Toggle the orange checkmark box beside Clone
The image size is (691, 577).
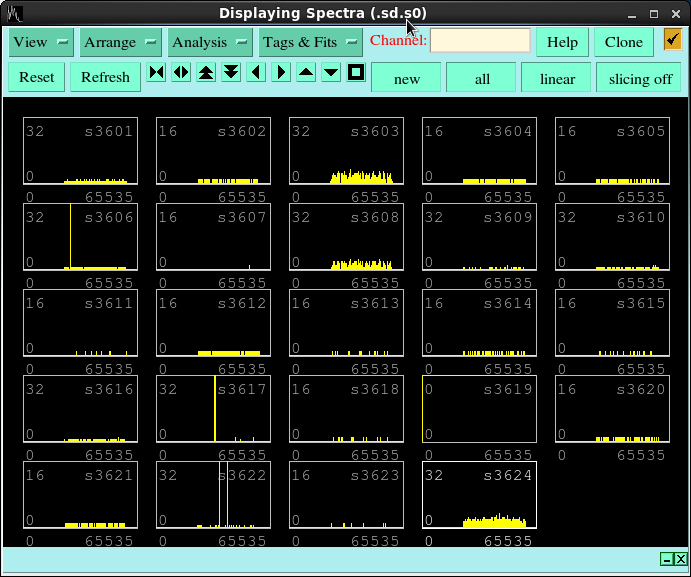point(672,41)
